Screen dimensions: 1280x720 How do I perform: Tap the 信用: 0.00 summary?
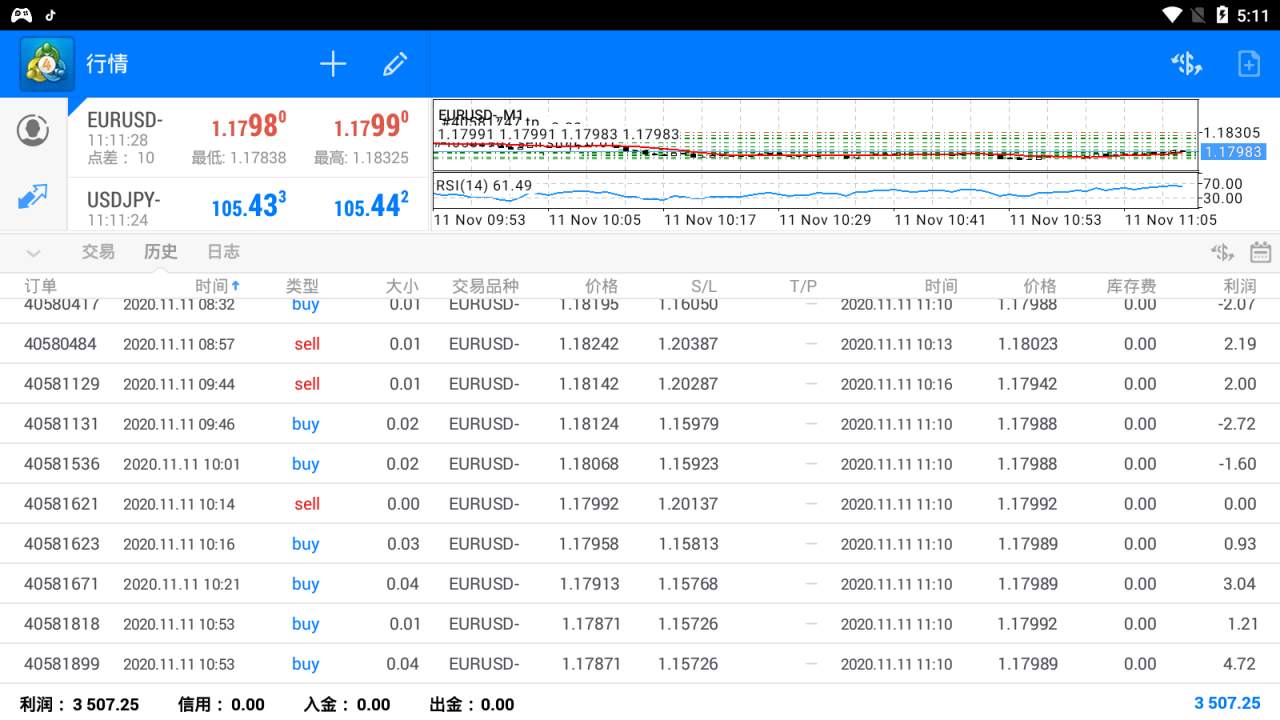221,704
